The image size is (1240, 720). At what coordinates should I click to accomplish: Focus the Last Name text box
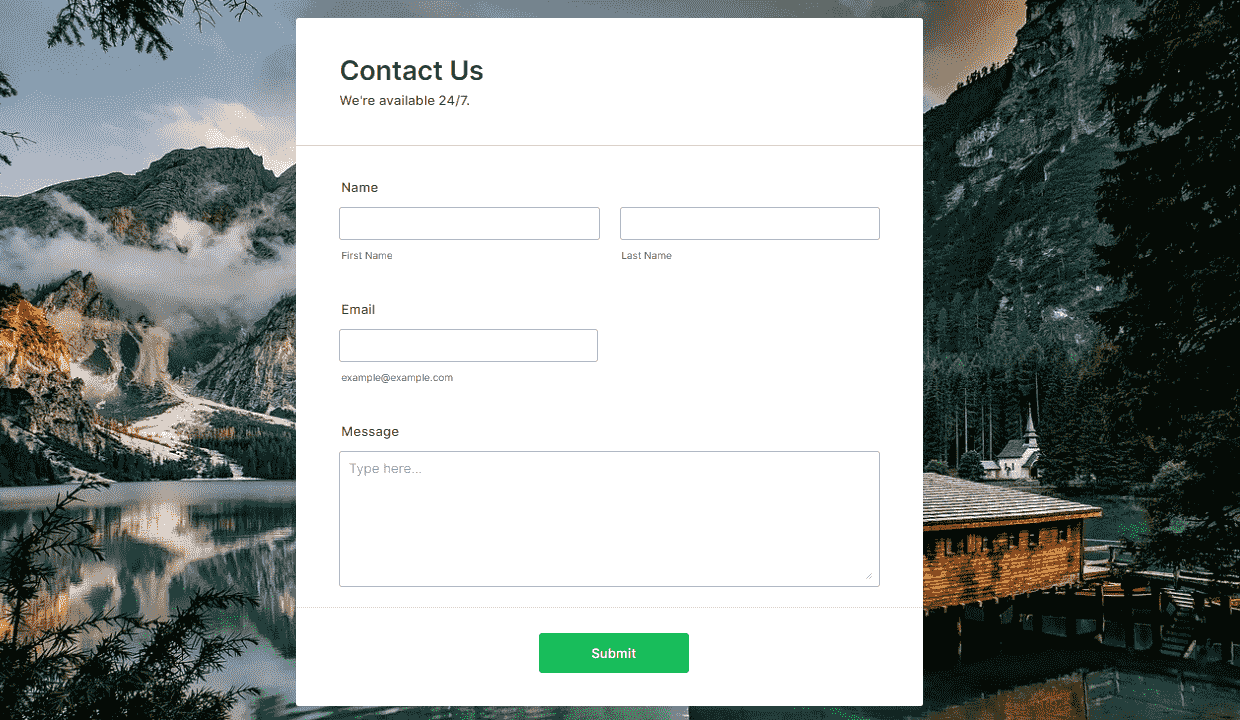point(750,223)
